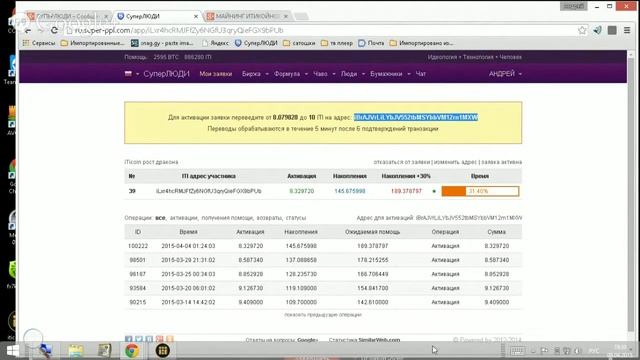640x360 pixels.
Task: Select the active СуперЛЮДИ browser tab
Action: coord(157,16)
